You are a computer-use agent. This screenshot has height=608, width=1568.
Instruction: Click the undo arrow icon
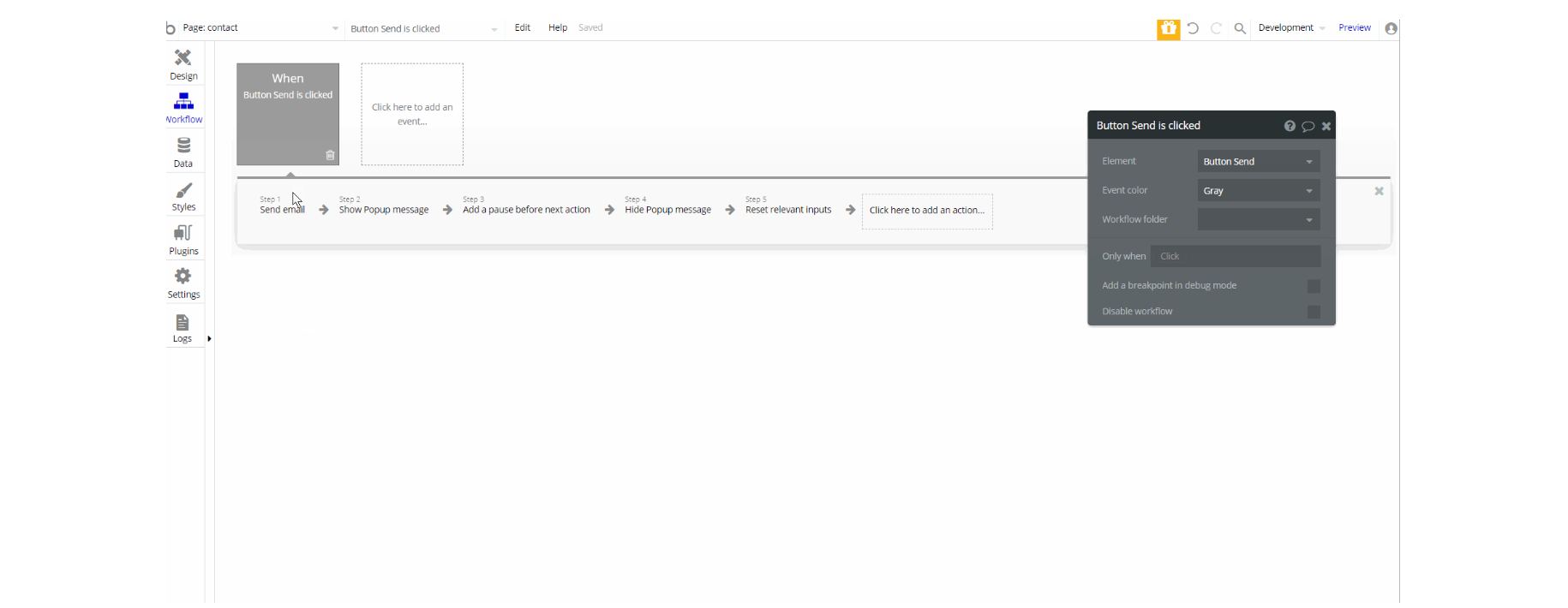pos(1193,28)
